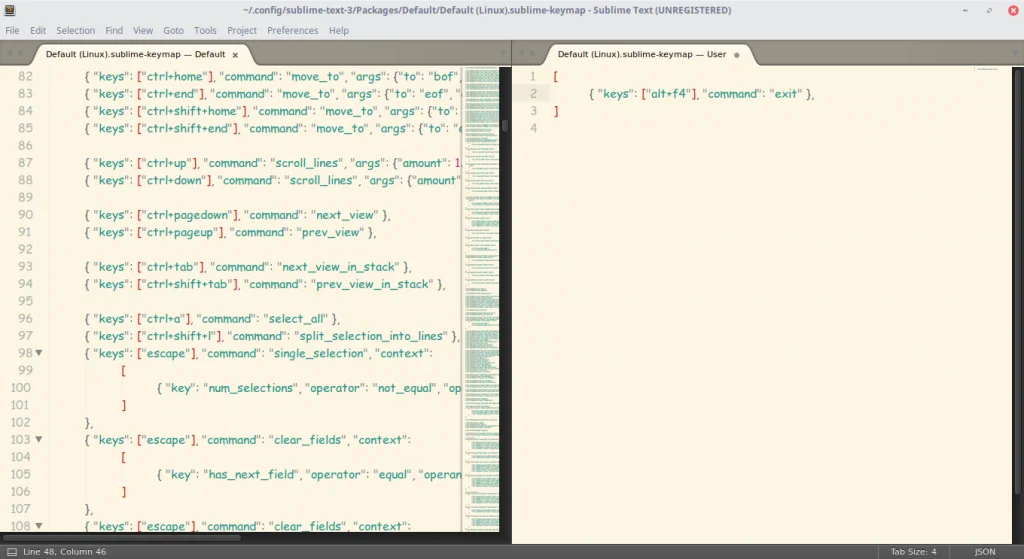The image size is (1024, 559).
Task: Open the Preferences menu
Action: coord(292,31)
